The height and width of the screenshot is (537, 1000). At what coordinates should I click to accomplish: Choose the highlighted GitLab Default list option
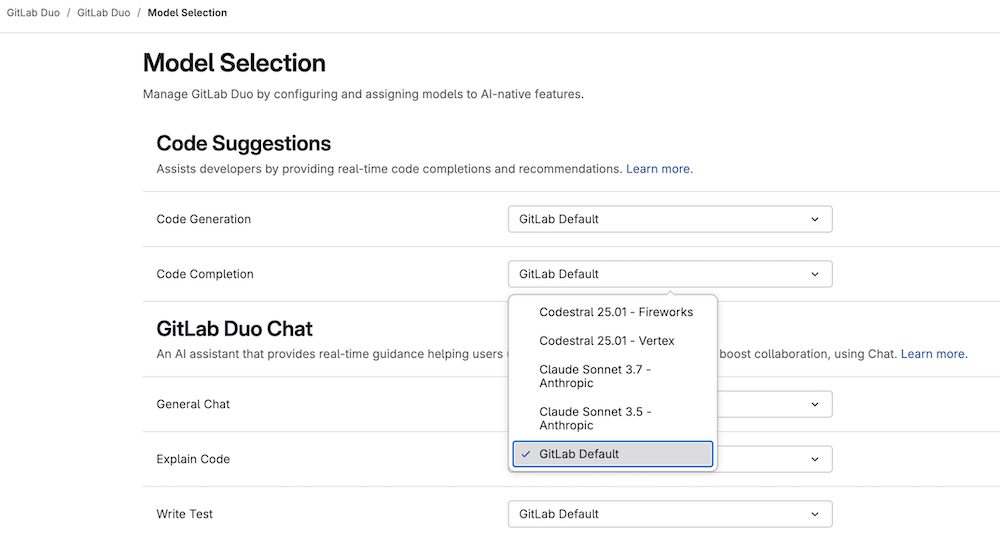coord(612,454)
